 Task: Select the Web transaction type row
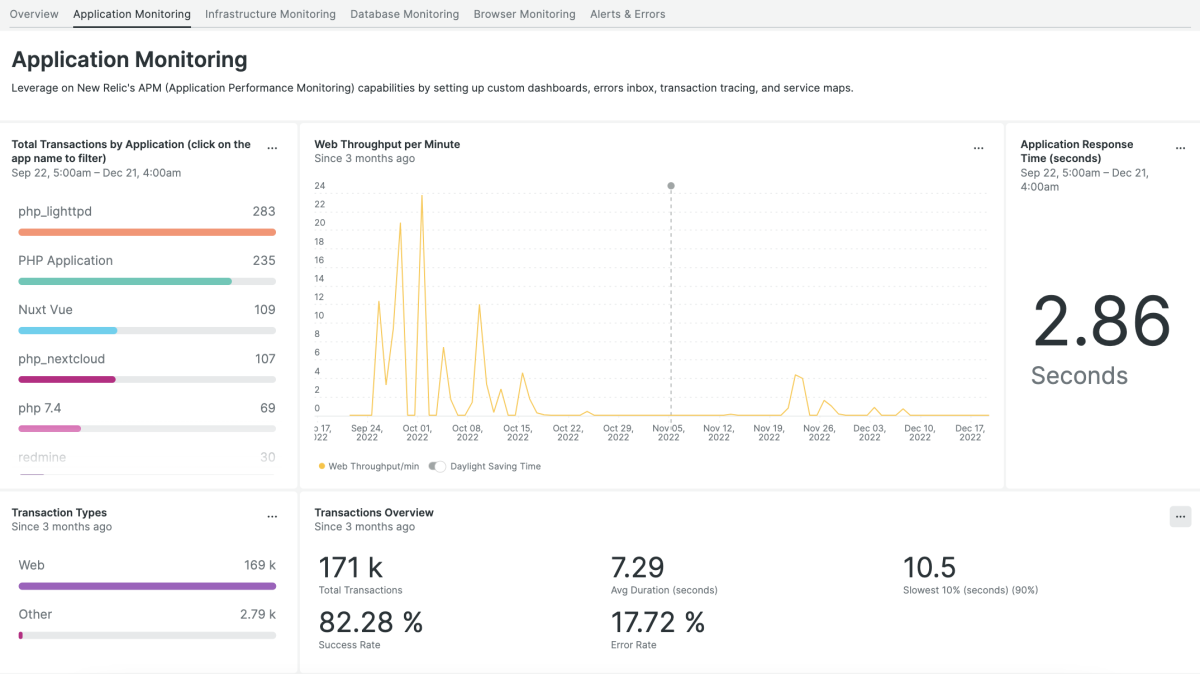click(146, 566)
